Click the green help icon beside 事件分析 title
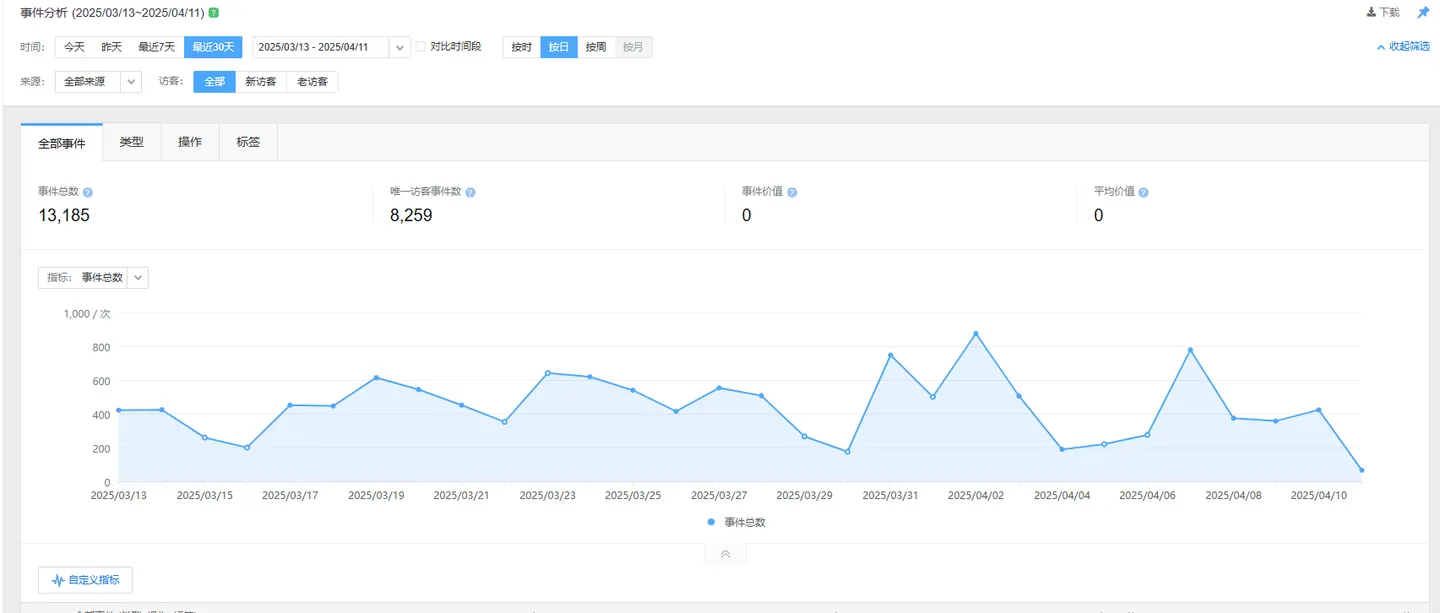This screenshot has width=1440, height=613. 214,13
